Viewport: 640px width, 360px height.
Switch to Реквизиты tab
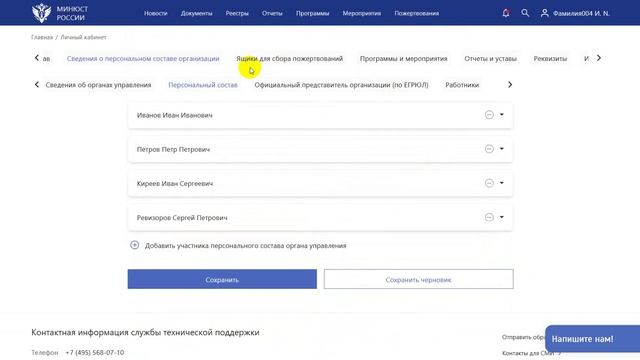(x=550, y=59)
